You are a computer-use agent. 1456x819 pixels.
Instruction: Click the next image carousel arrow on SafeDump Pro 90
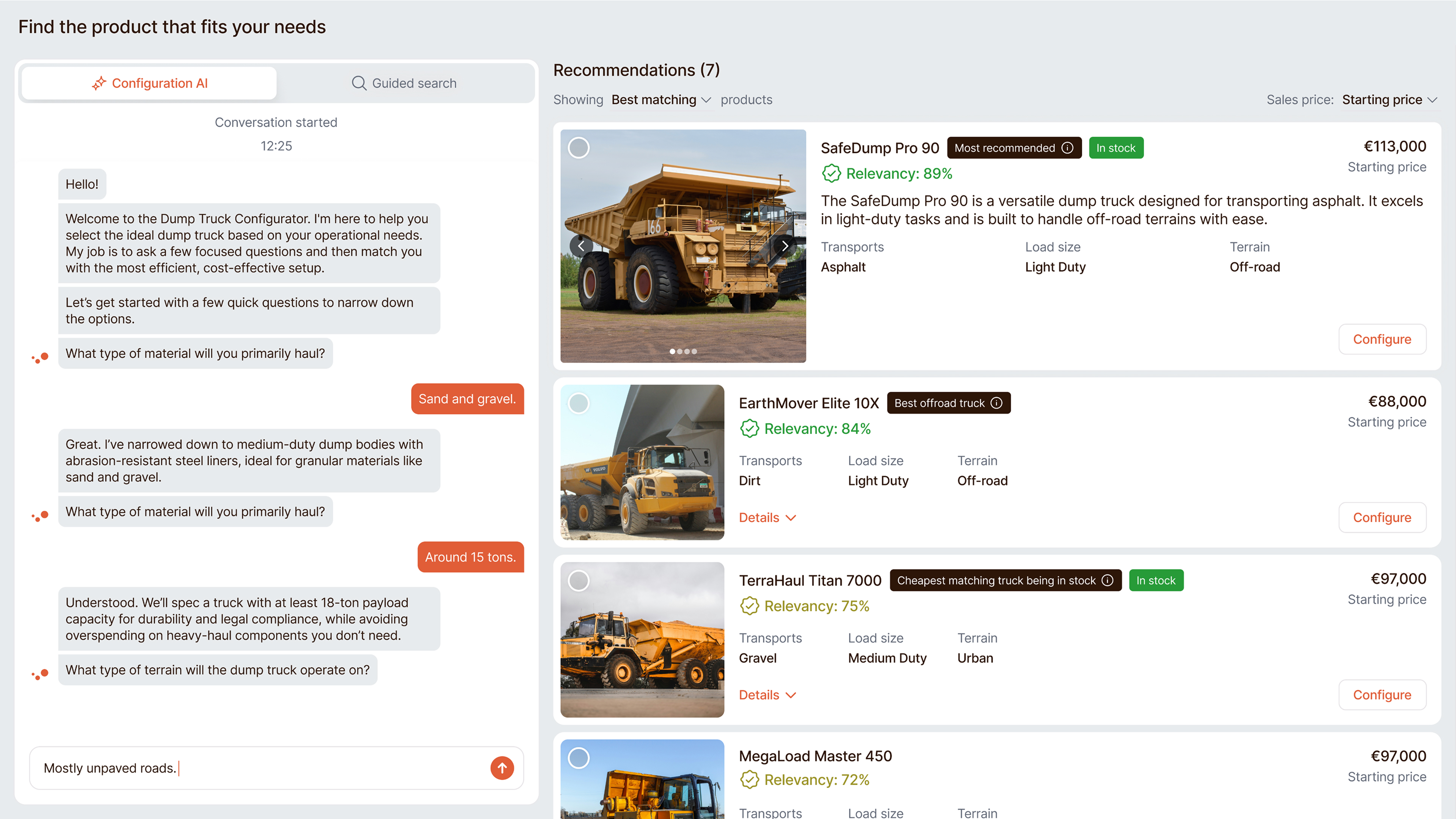tap(784, 246)
